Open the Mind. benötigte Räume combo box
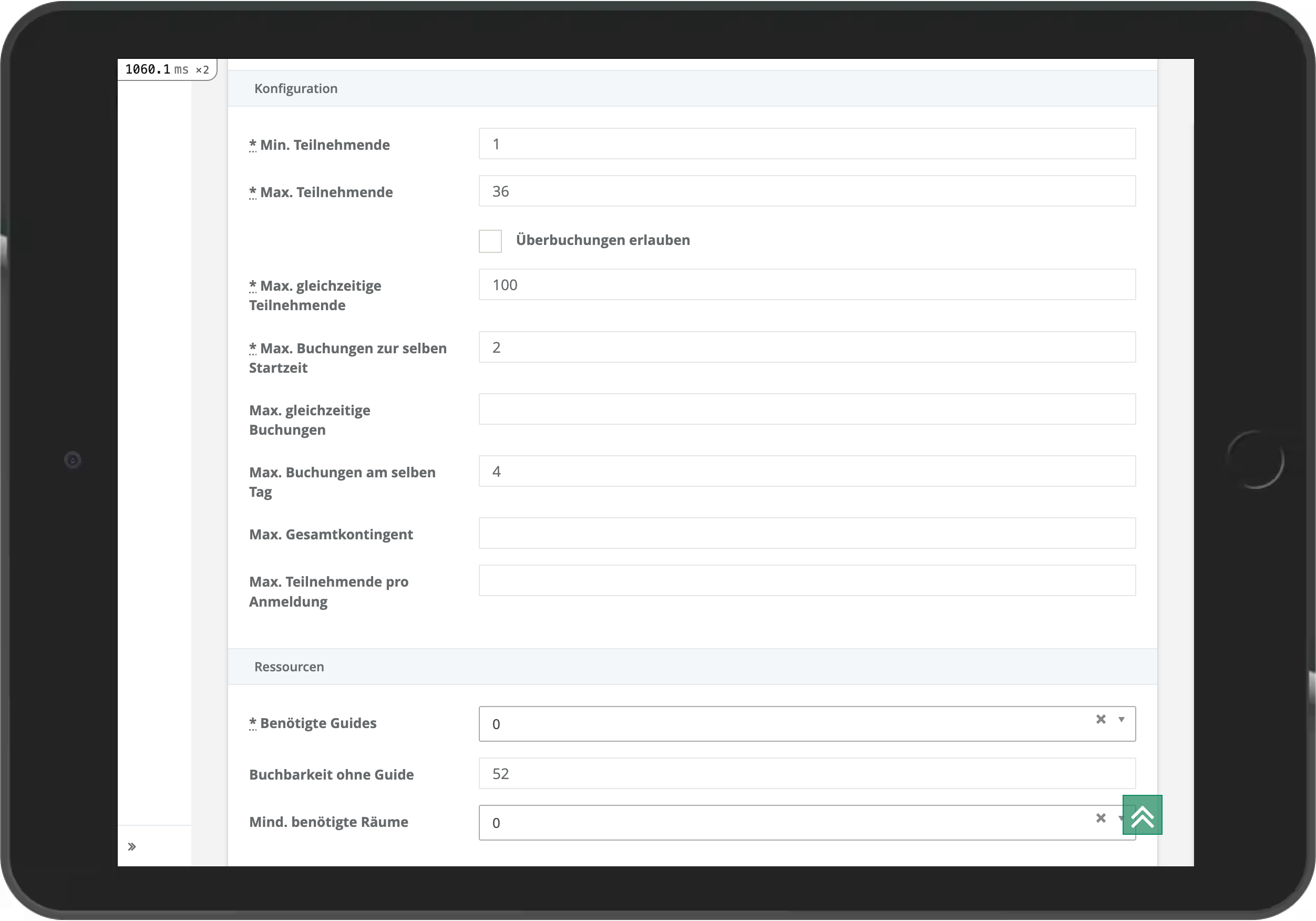1316x921 pixels. coord(806,822)
